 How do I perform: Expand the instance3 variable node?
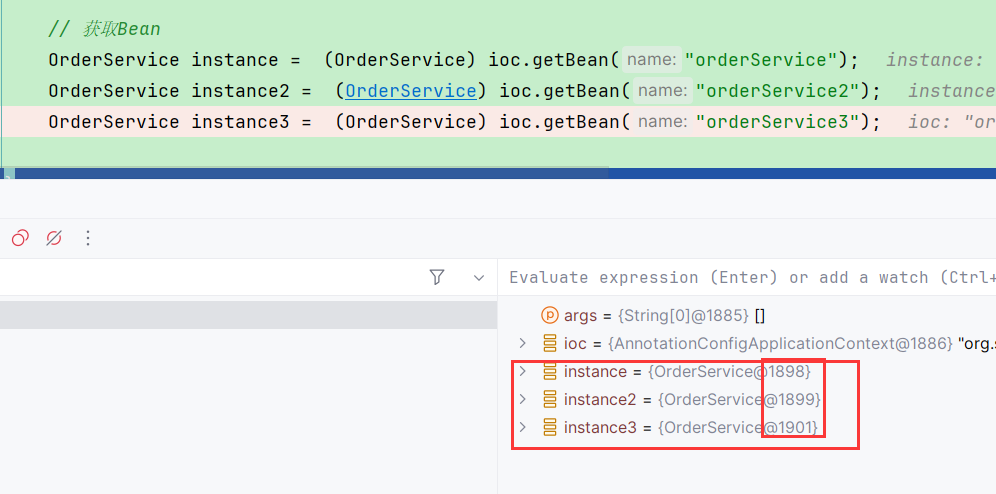point(522,427)
